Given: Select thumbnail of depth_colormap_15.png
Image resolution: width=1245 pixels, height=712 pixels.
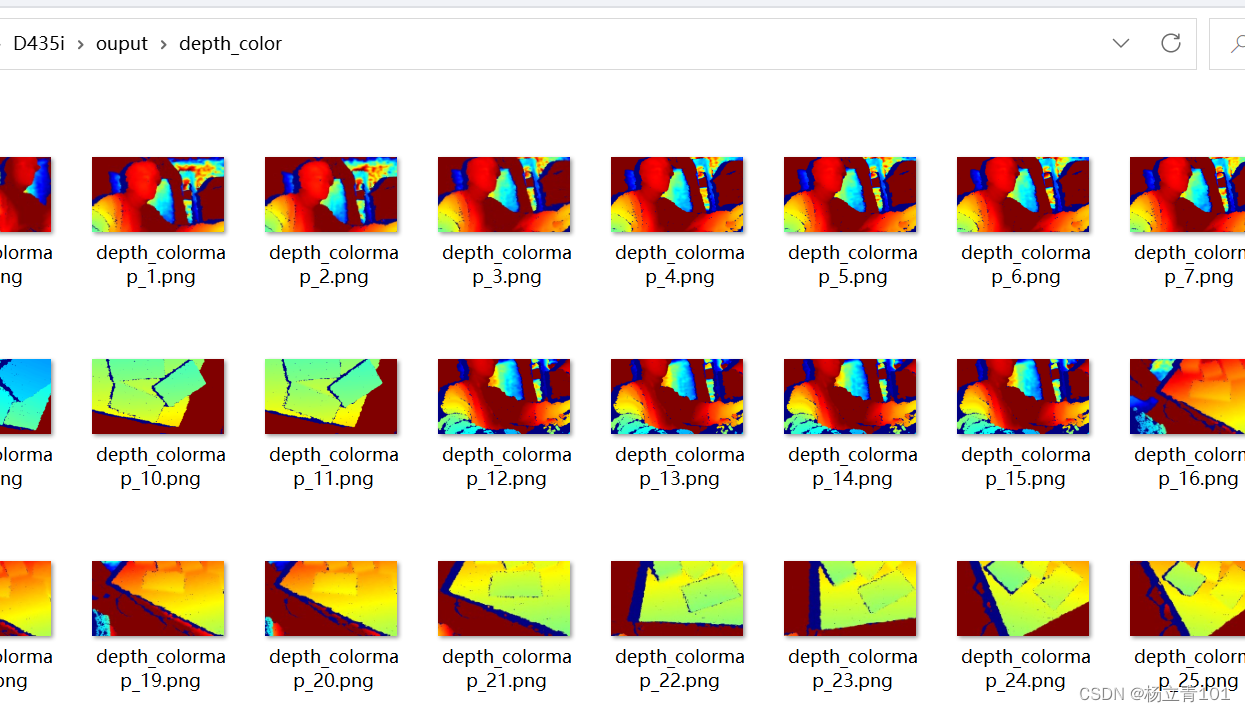Looking at the screenshot, I should coord(1023,397).
